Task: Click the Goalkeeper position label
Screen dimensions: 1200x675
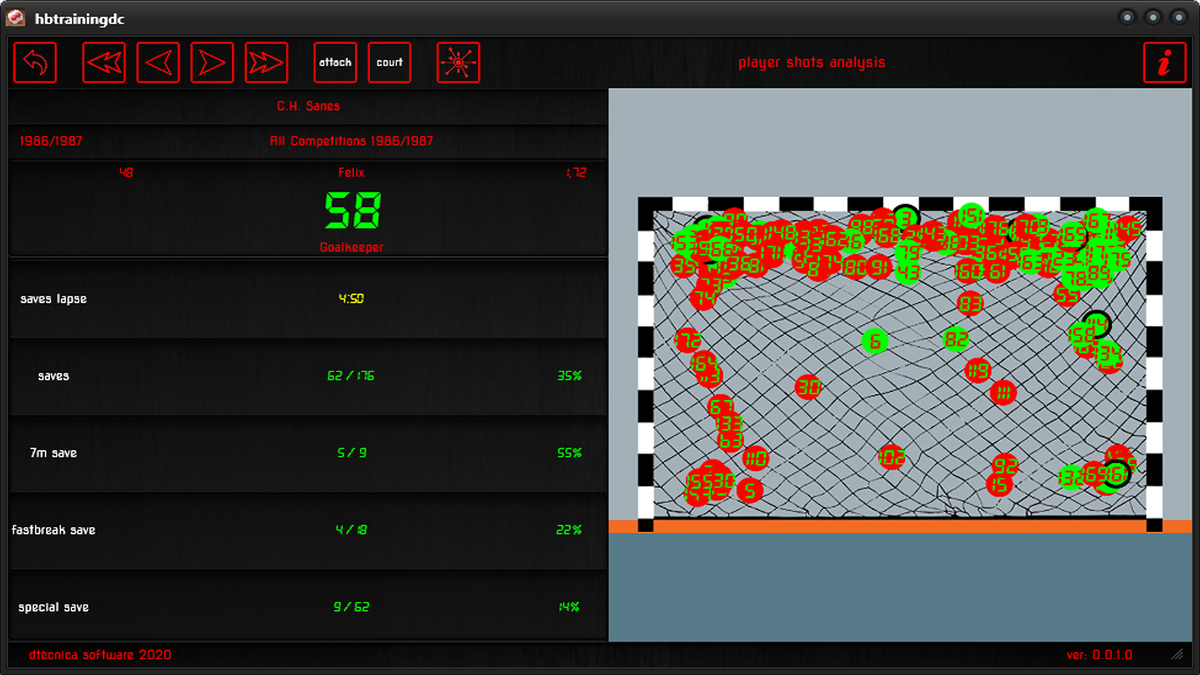Action: (351, 246)
